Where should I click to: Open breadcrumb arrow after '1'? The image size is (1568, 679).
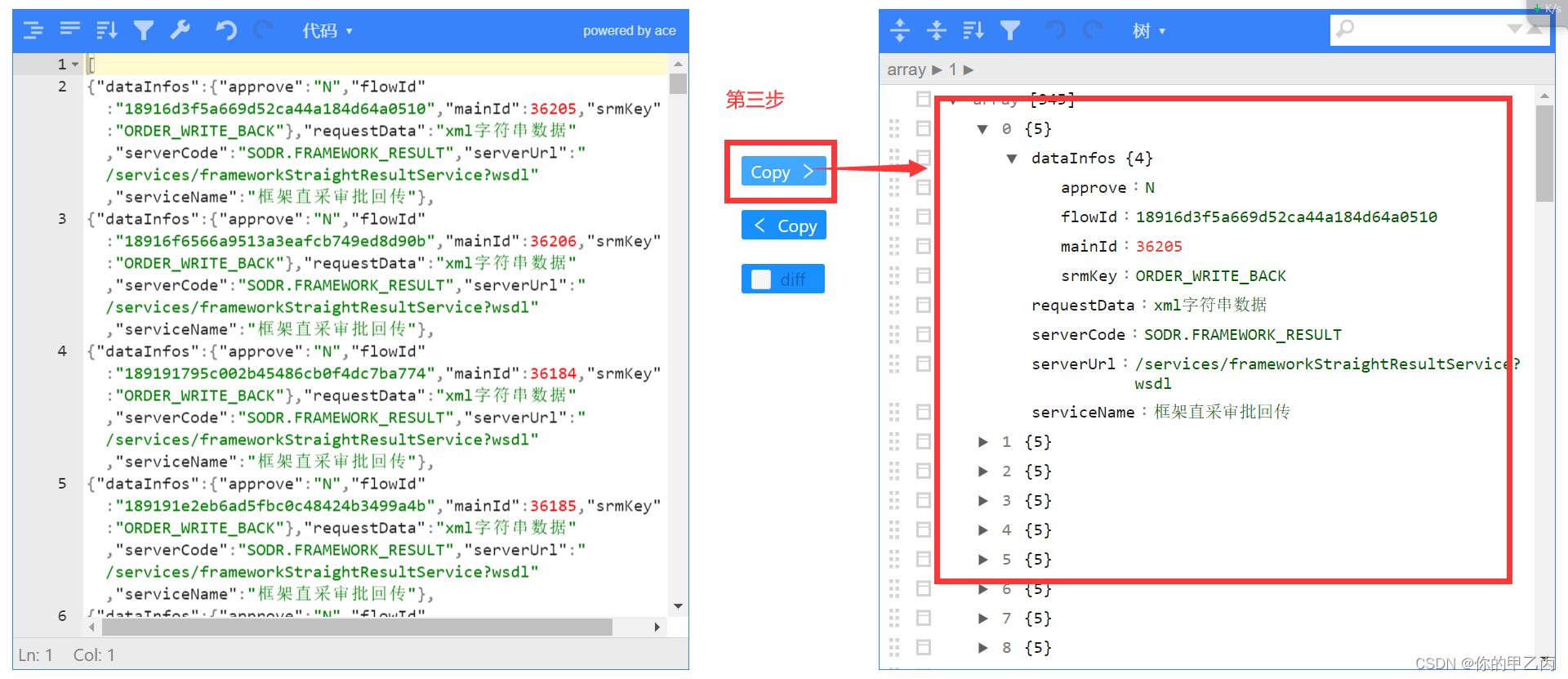pyautogui.click(x=968, y=70)
